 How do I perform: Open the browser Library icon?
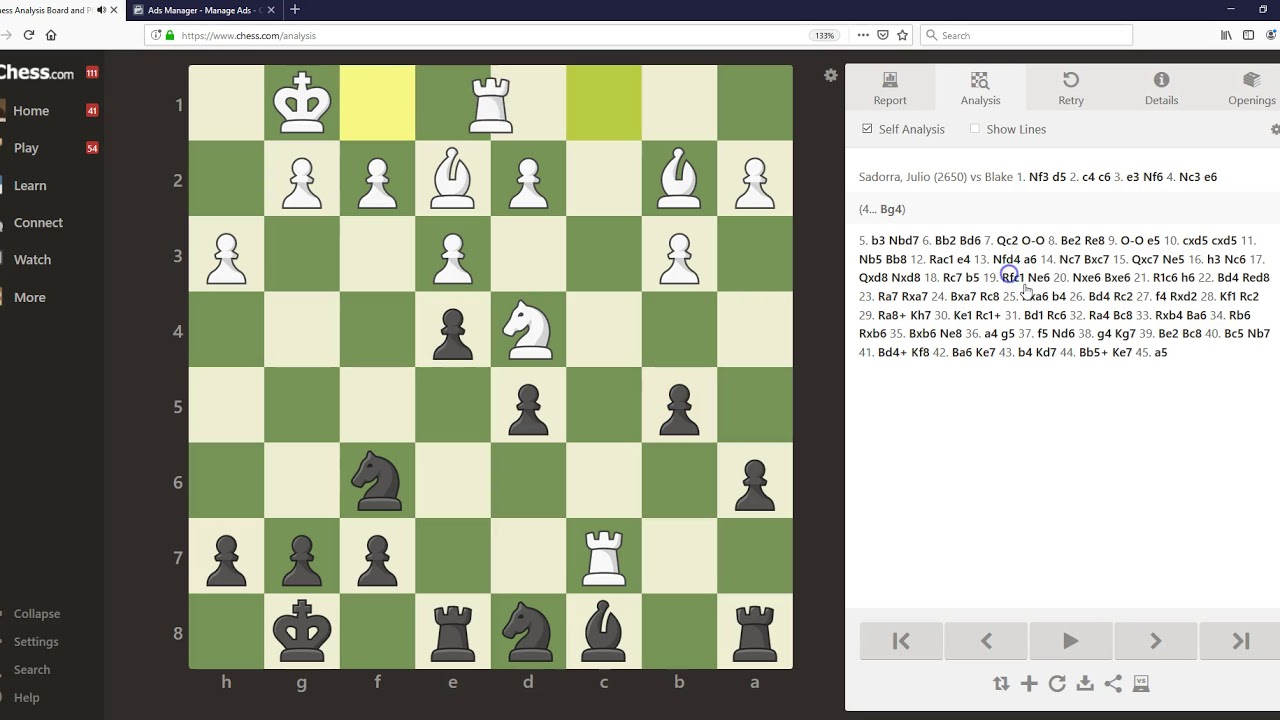pos(1226,35)
